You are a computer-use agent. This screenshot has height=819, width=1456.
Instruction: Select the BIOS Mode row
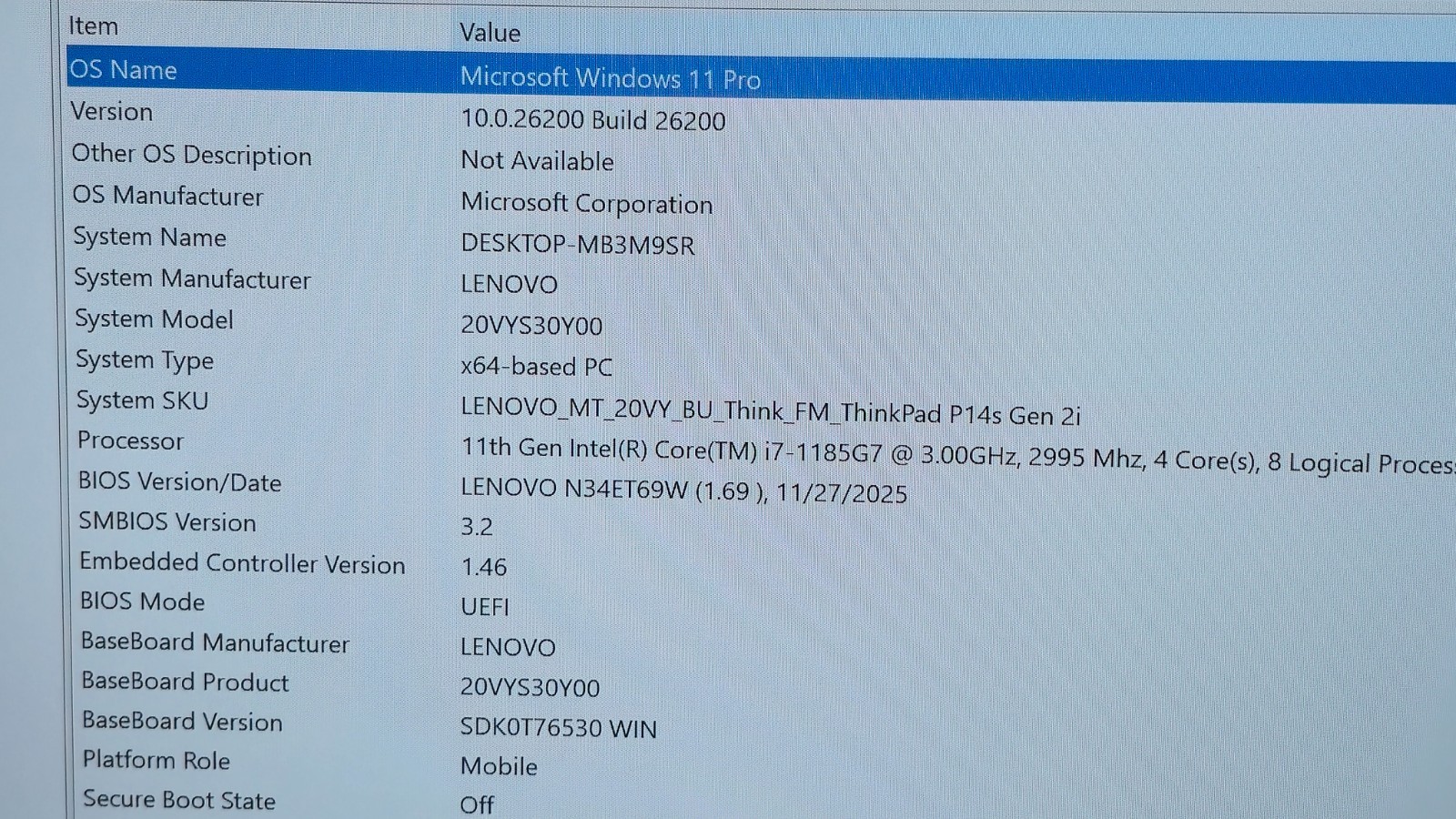(x=143, y=602)
